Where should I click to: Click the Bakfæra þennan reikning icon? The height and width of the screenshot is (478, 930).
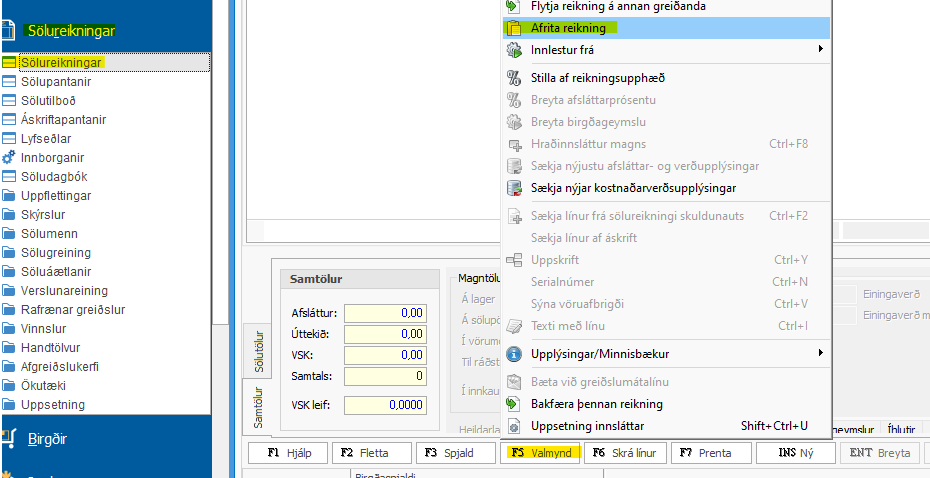pos(514,404)
